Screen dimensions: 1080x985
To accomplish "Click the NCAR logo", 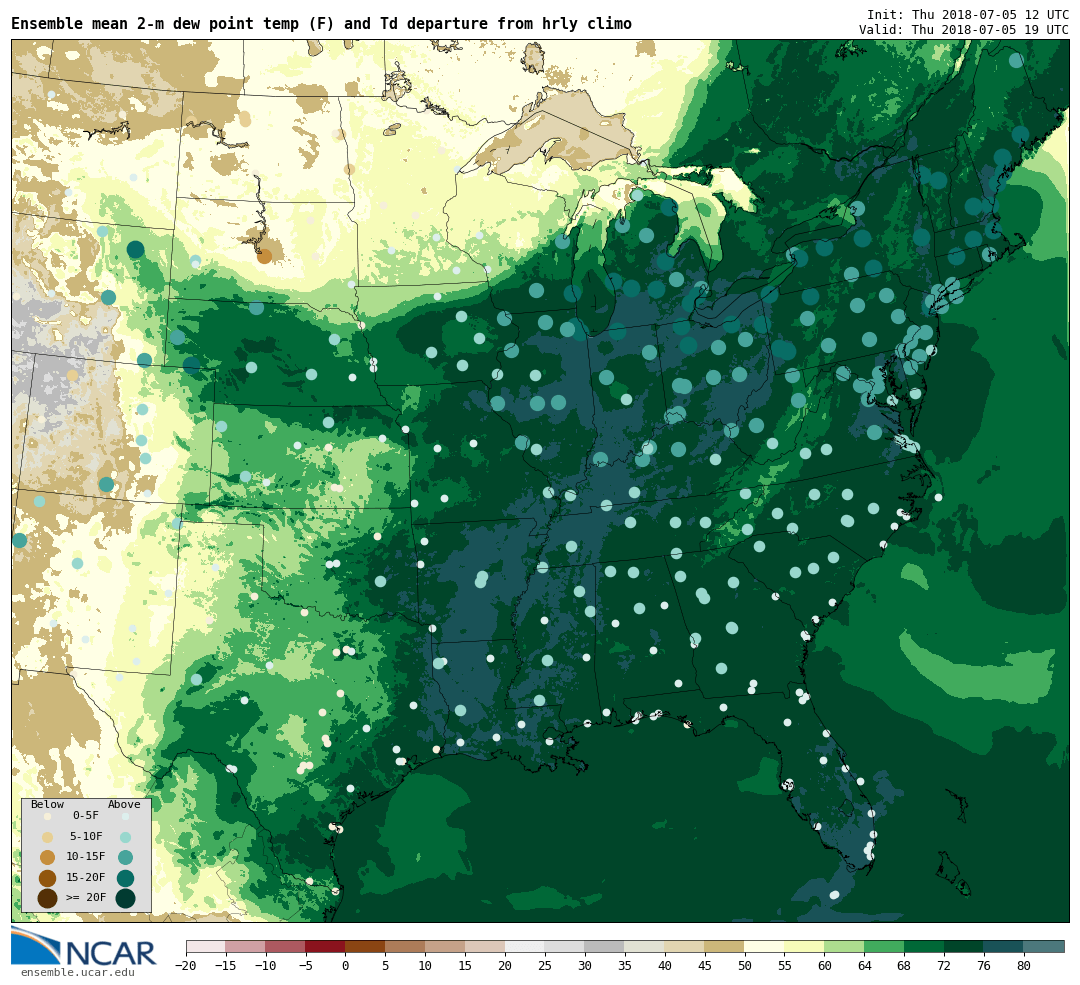I will click(x=84, y=949).
